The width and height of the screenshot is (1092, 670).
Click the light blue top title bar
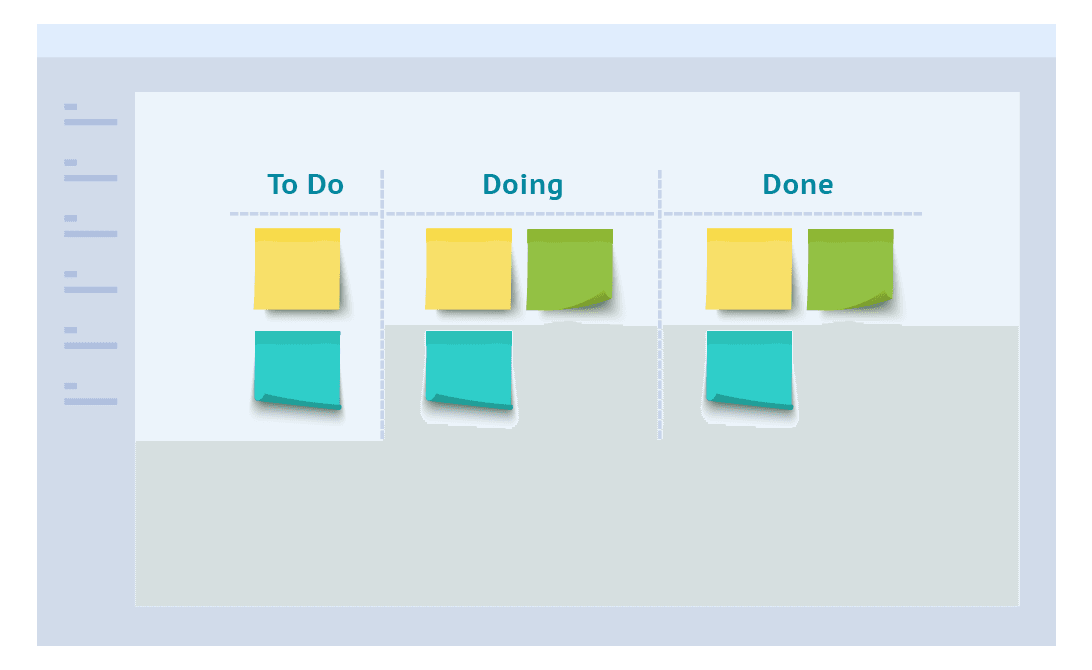click(x=546, y=40)
